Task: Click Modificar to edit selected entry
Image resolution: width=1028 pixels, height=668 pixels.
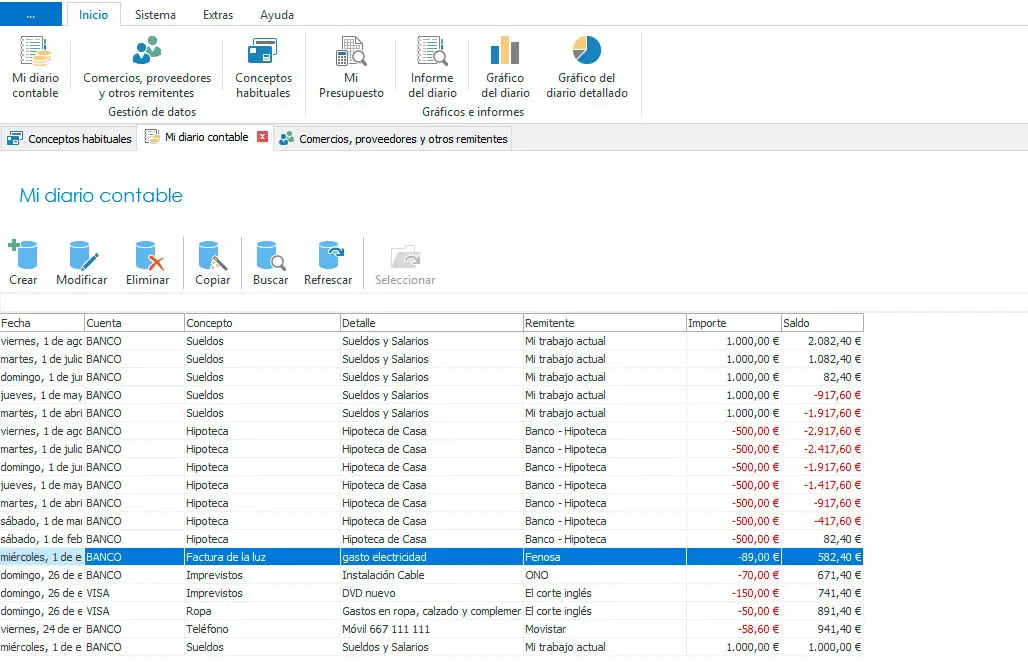Action: [82, 263]
